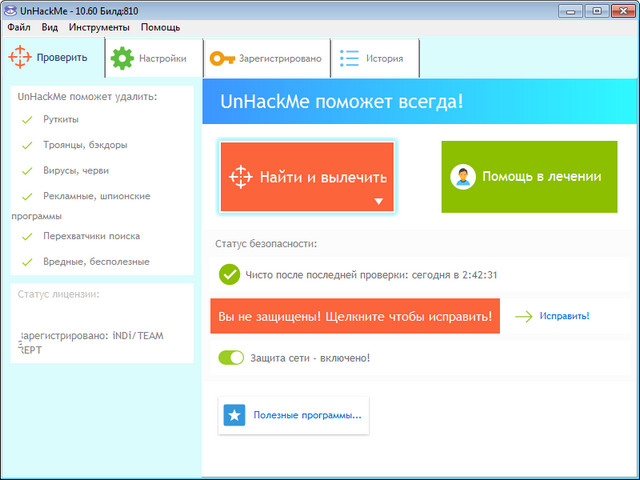Open the Помощь menu
This screenshot has width=640, height=480.
[x=160, y=27]
